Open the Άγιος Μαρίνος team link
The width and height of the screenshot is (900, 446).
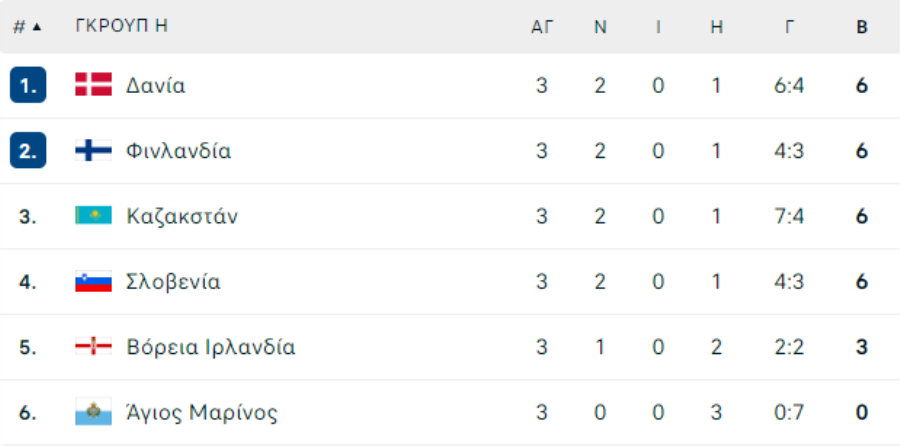click(x=201, y=413)
